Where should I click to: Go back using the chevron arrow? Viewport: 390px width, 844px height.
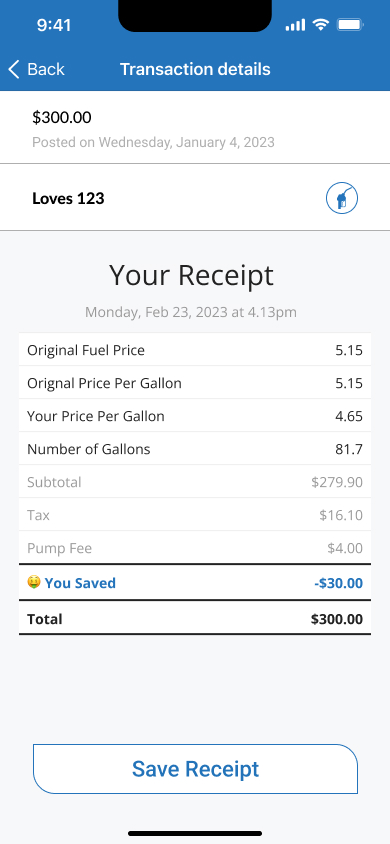pos(14,69)
